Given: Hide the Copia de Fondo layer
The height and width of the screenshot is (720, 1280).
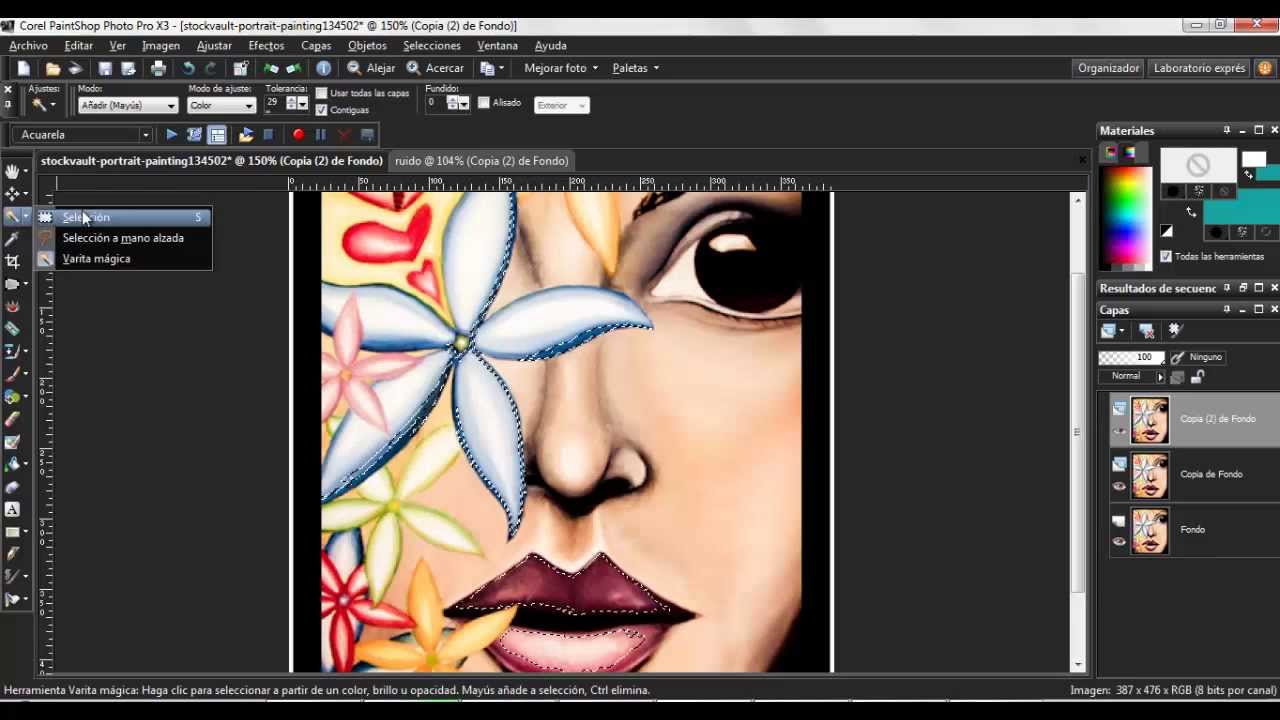Looking at the screenshot, I should point(1119,487).
